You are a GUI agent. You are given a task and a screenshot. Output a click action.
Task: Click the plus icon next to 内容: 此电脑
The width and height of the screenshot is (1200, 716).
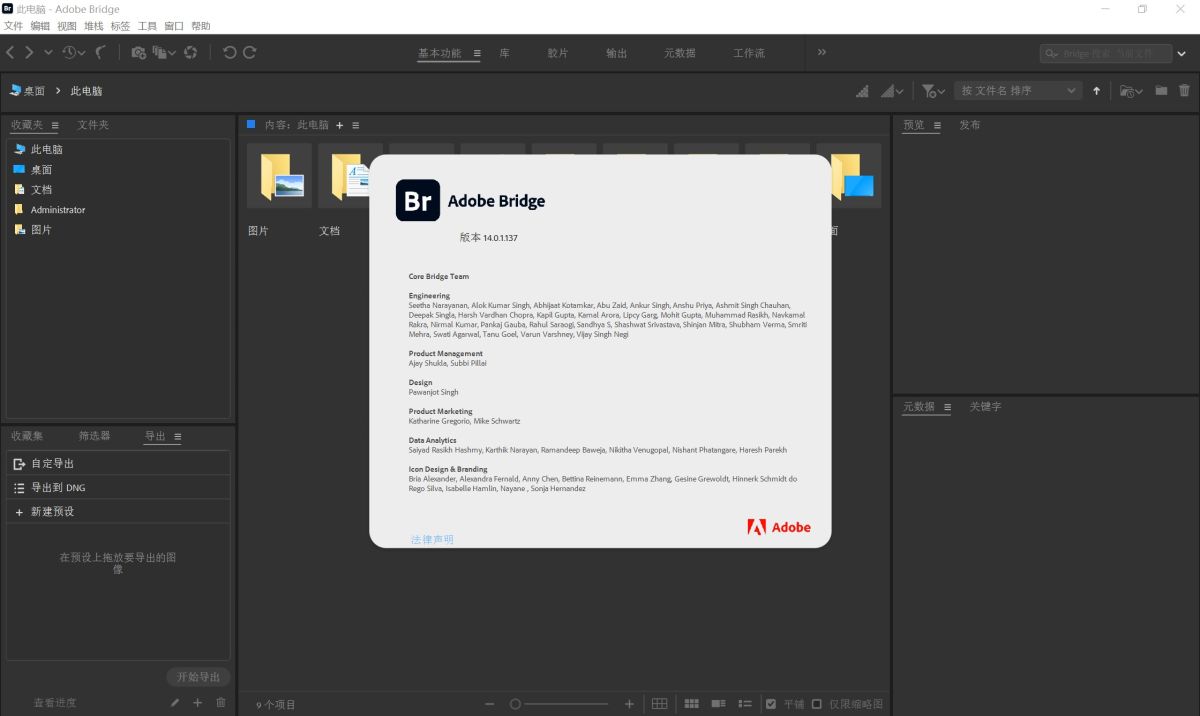pos(339,125)
